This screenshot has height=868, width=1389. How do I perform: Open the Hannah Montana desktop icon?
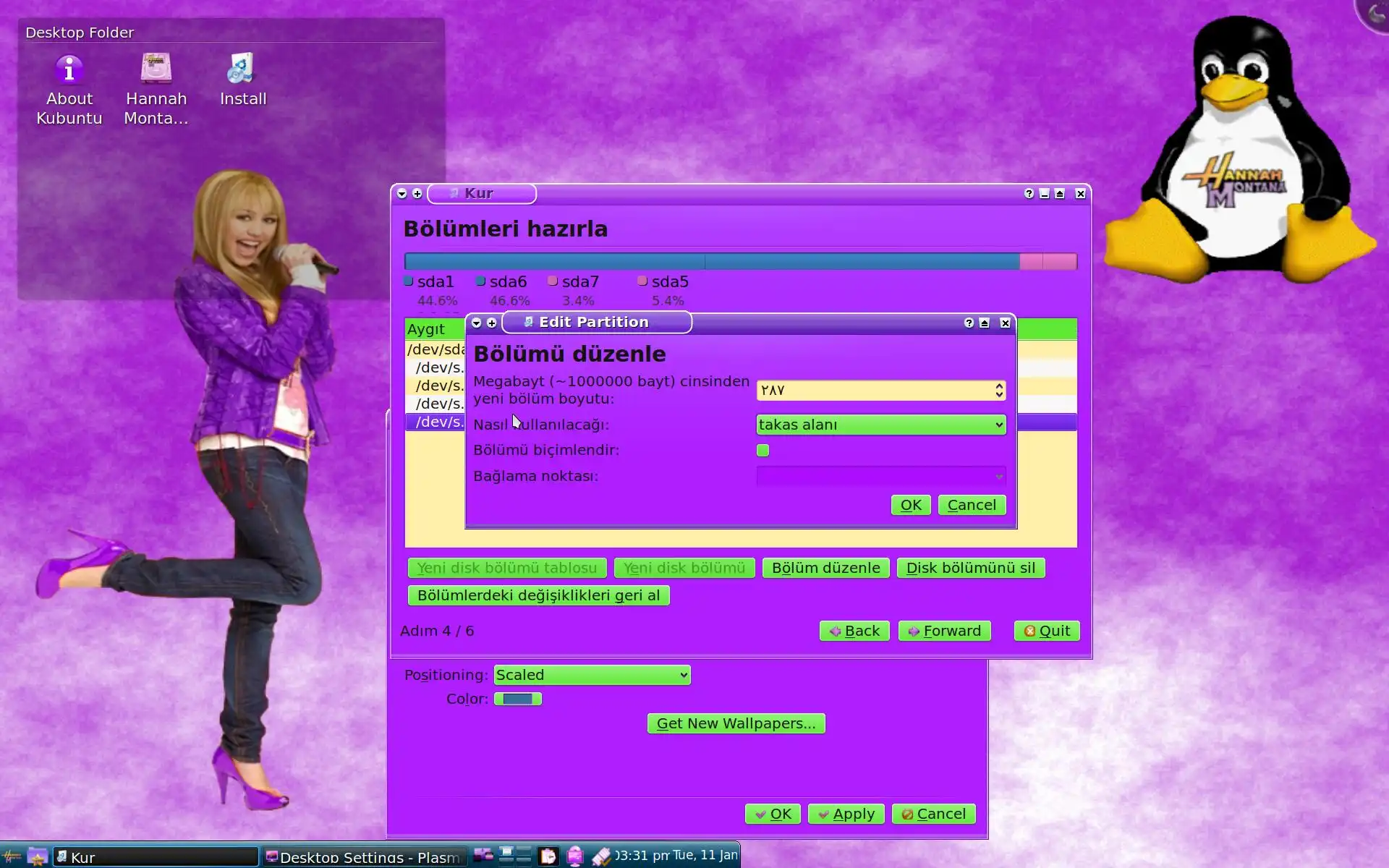point(156,70)
